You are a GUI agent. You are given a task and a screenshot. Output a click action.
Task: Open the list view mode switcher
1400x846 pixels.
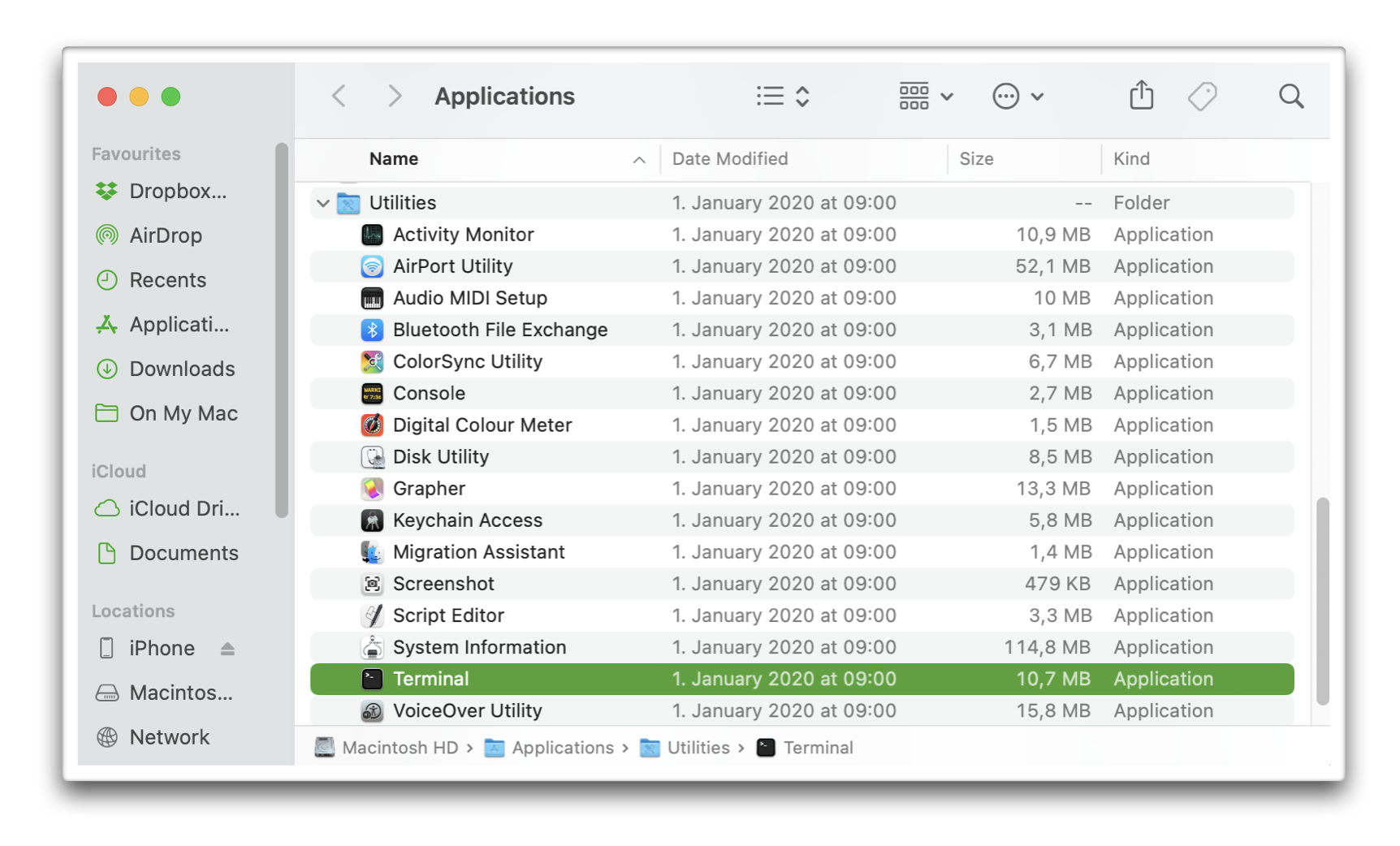pyautogui.click(x=783, y=96)
